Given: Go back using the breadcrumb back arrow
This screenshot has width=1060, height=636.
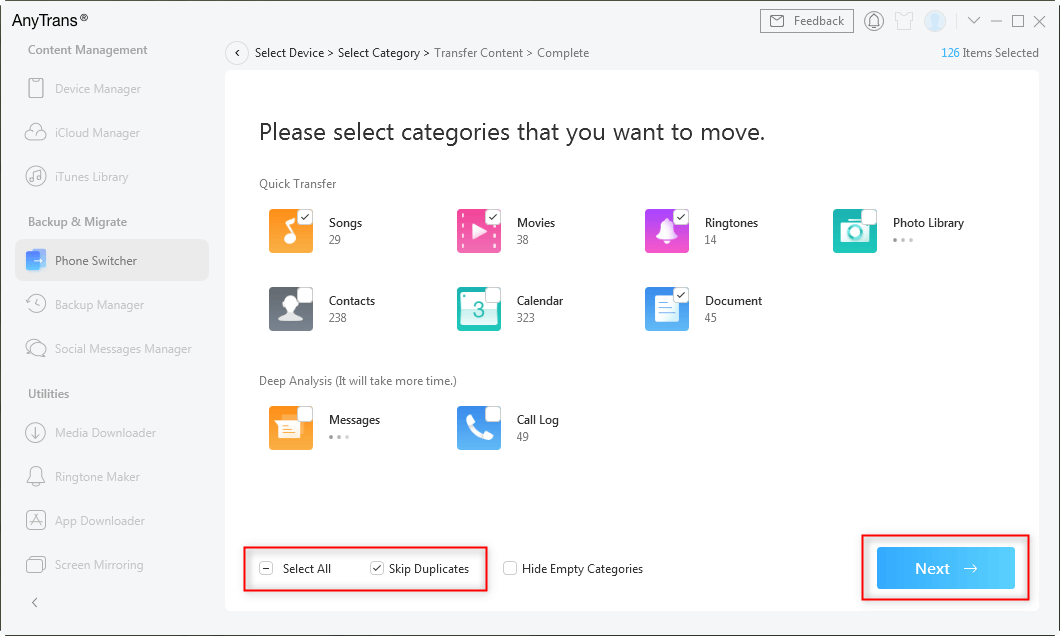Looking at the screenshot, I should (237, 53).
